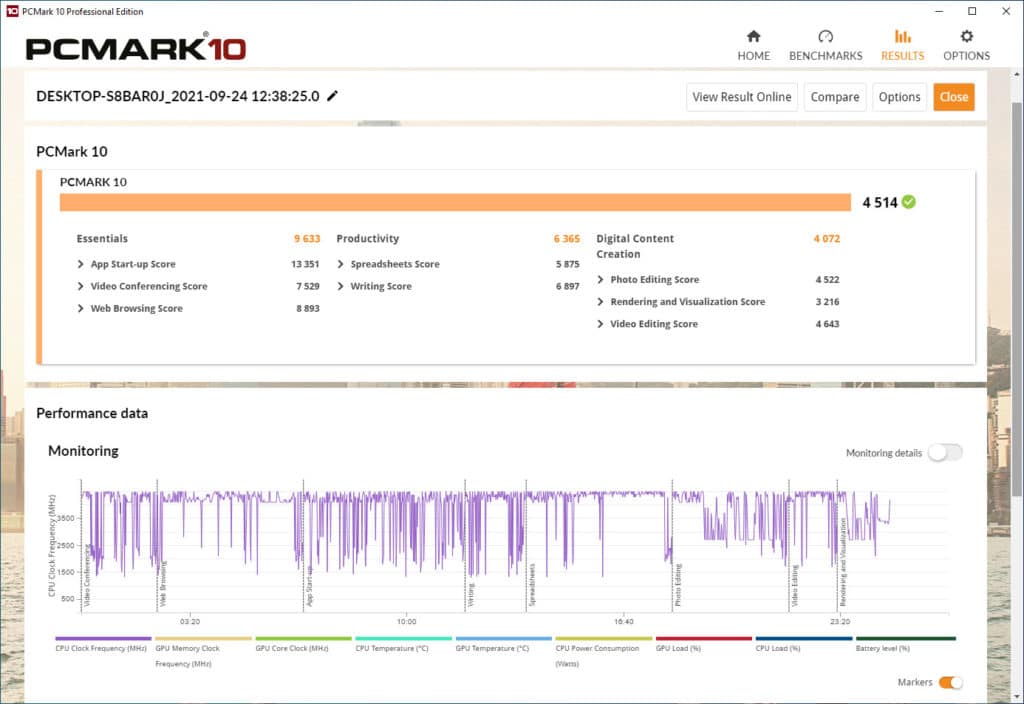
Task: Click the App Start-up value 13 351
Action: point(305,264)
